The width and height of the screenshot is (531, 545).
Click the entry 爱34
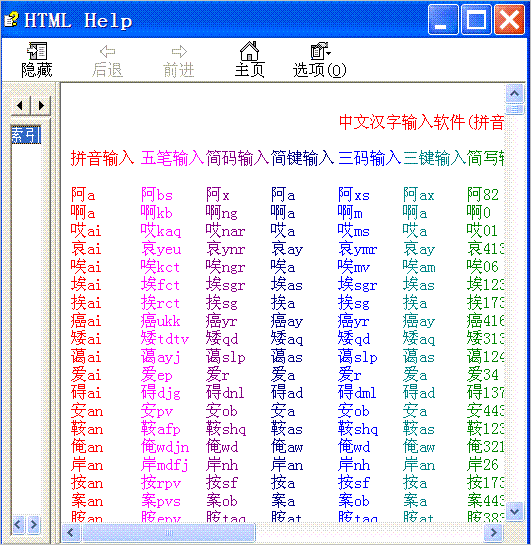[x=483, y=375]
